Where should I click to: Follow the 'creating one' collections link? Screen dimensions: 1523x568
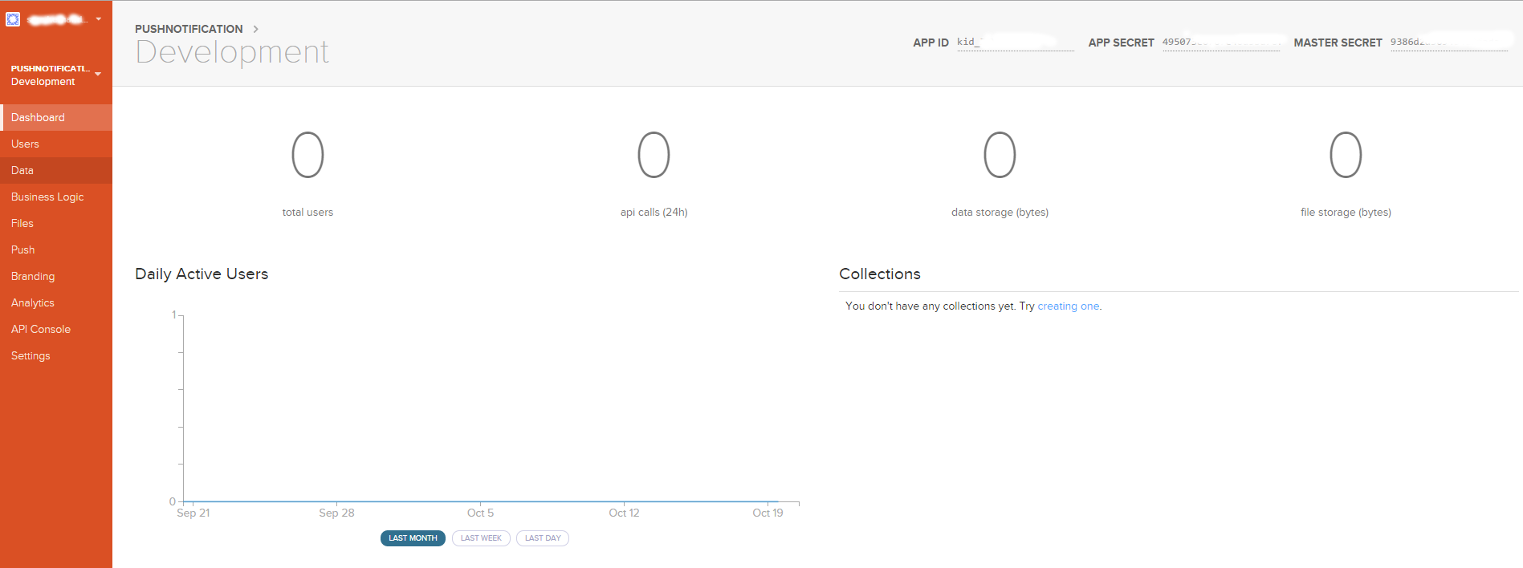pyautogui.click(x=1068, y=306)
